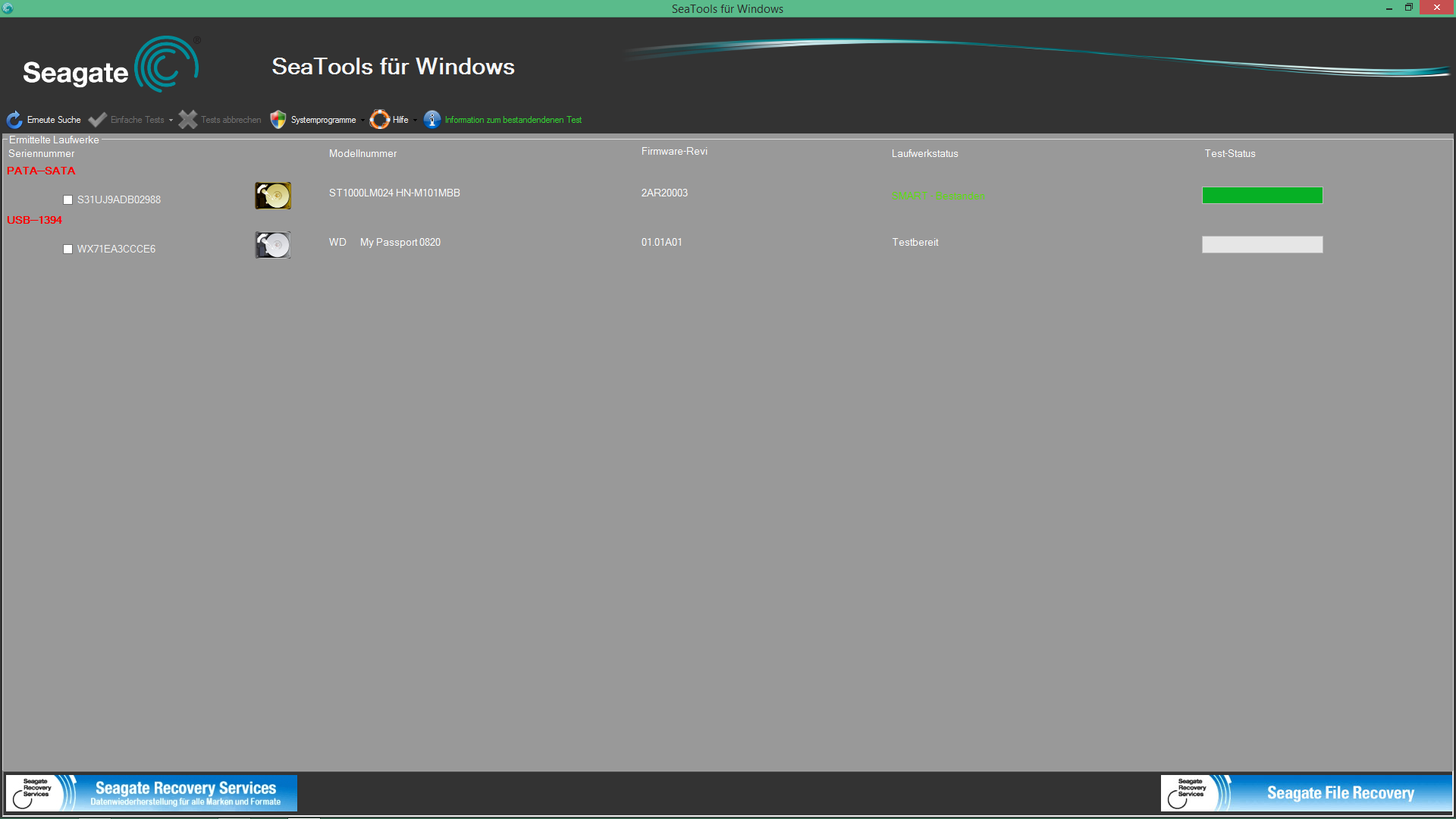Click the Tests abbrechen X icon

click(x=187, y=120)
